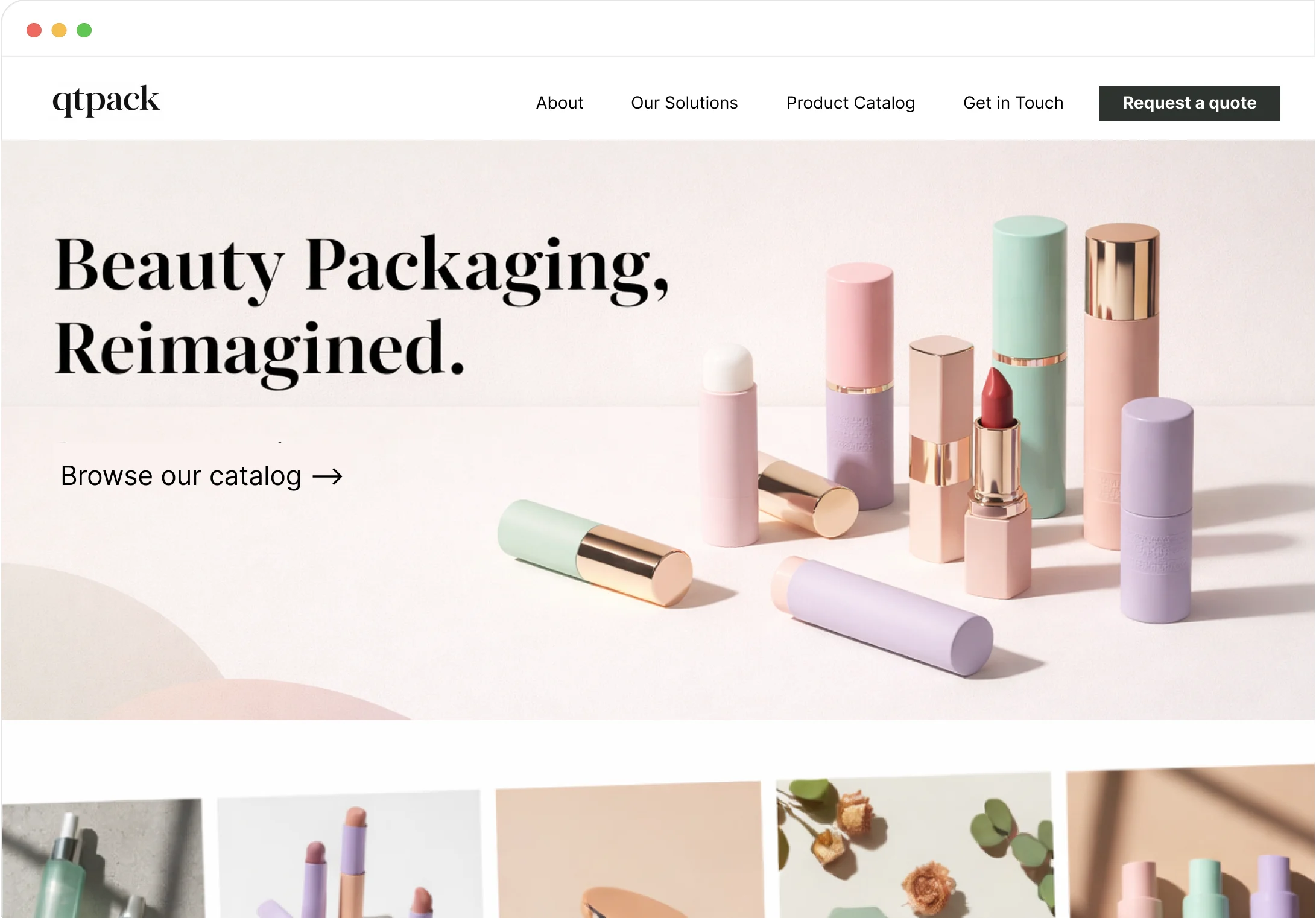Open the About page
The image size is (1316, 918).
click(x=560, y=103)
